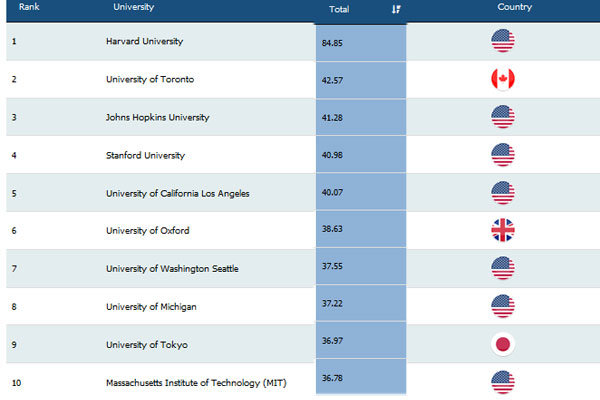Open the University of Tokyo entry

click(x=147, y=344)
